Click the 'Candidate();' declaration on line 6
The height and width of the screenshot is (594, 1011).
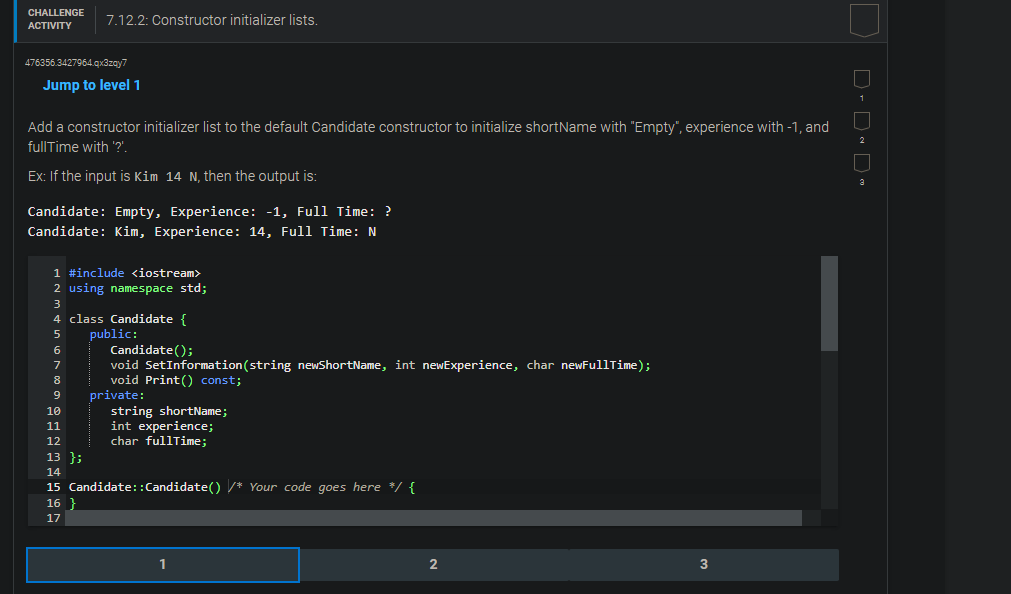click(x=152, y=350)
